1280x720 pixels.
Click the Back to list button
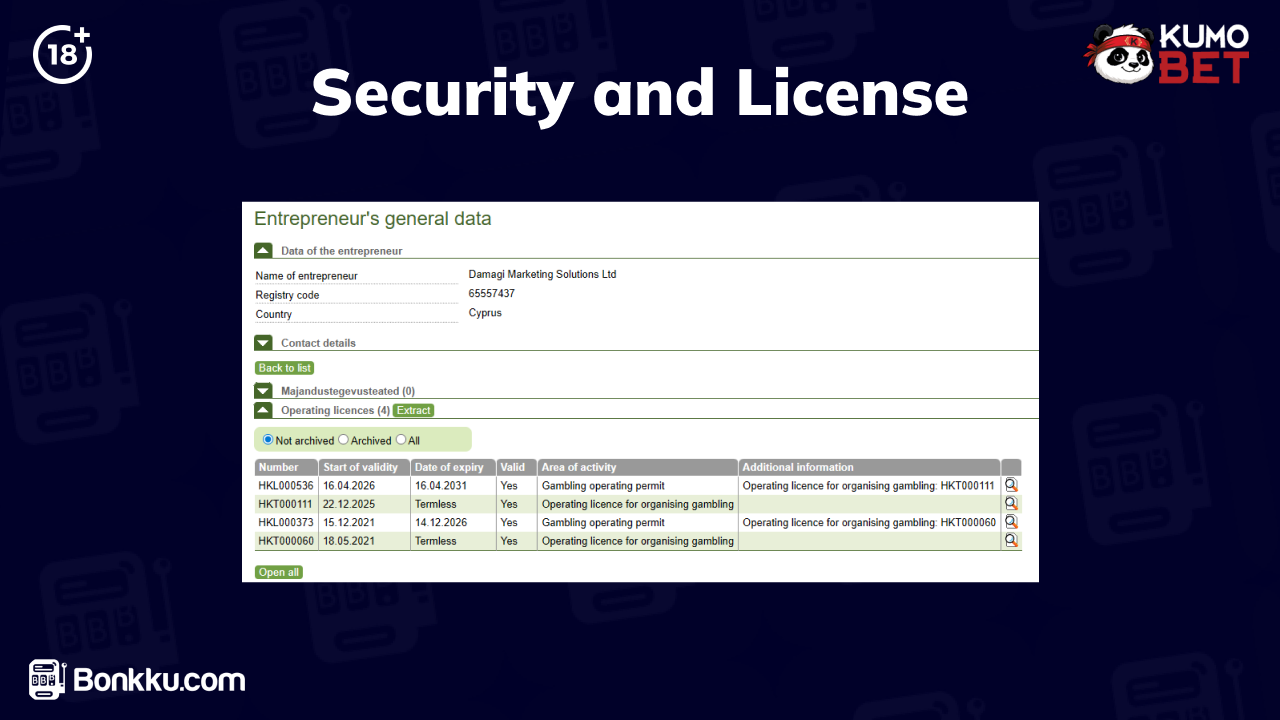285,368
